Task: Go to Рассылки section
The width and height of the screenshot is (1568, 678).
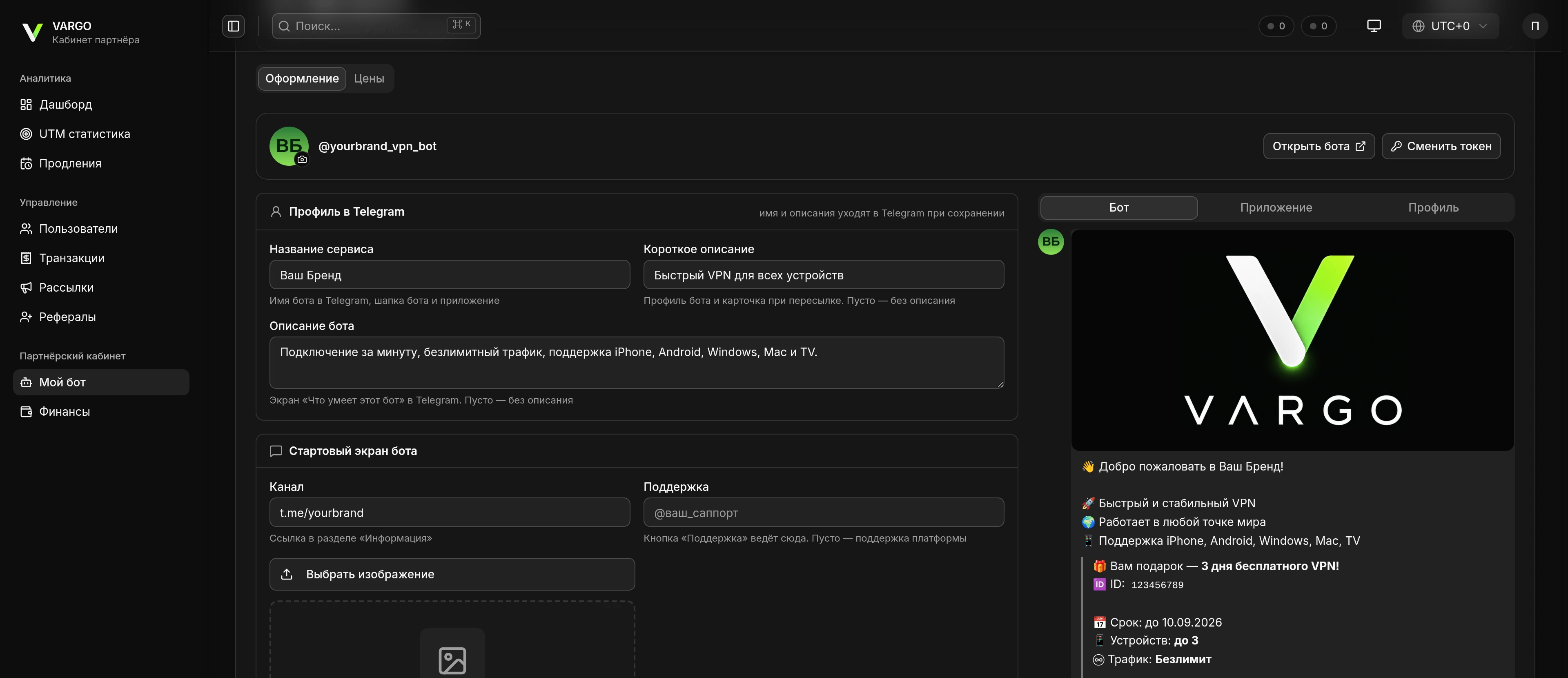Action: click(101, 287)
